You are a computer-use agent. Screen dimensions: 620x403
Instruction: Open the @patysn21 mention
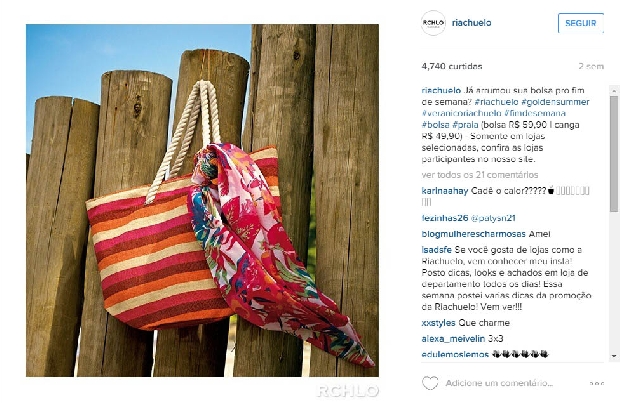point(493,218)
